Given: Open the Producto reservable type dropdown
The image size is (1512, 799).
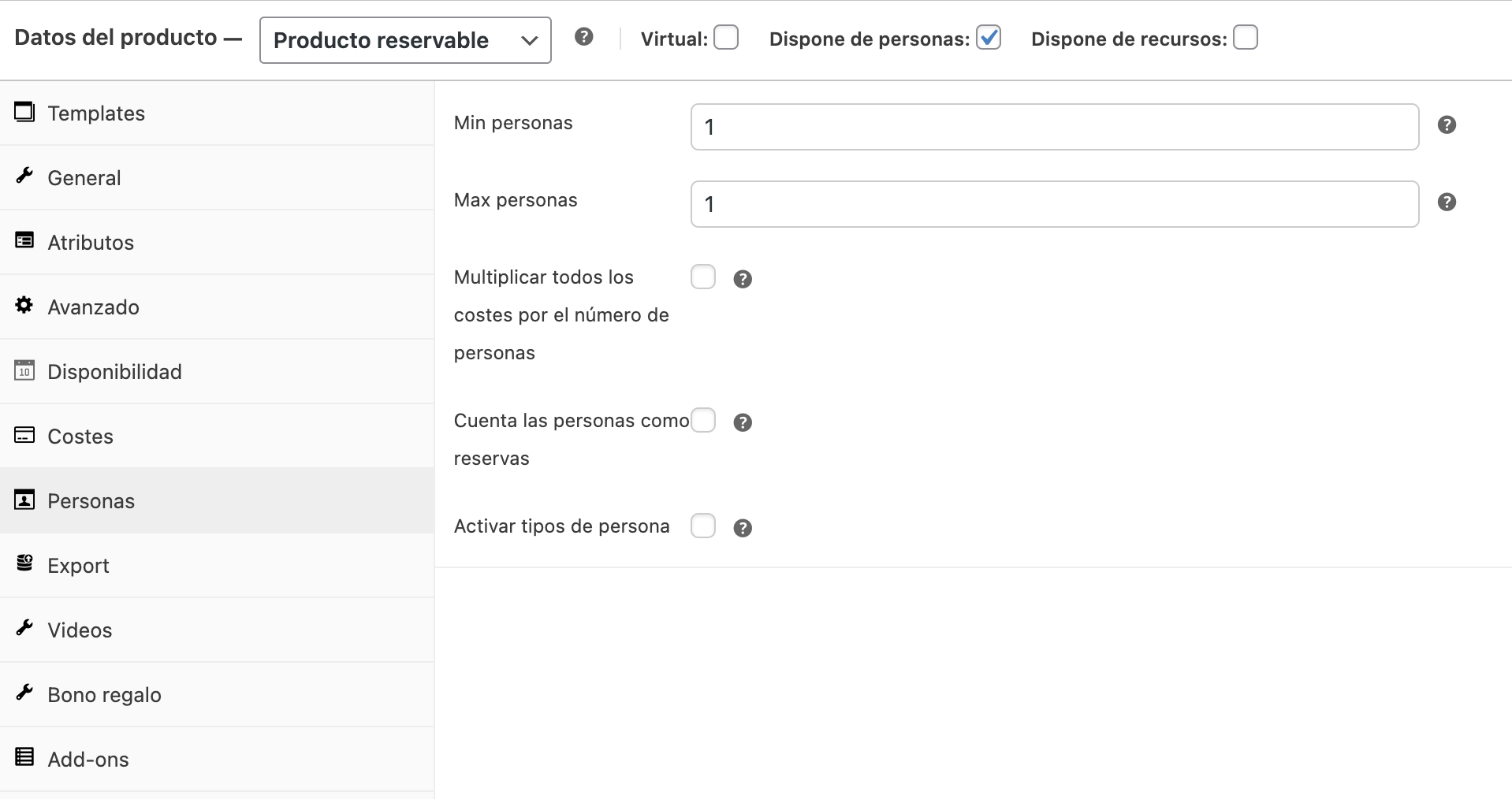Looking at the screenshot, I should 405,40.
